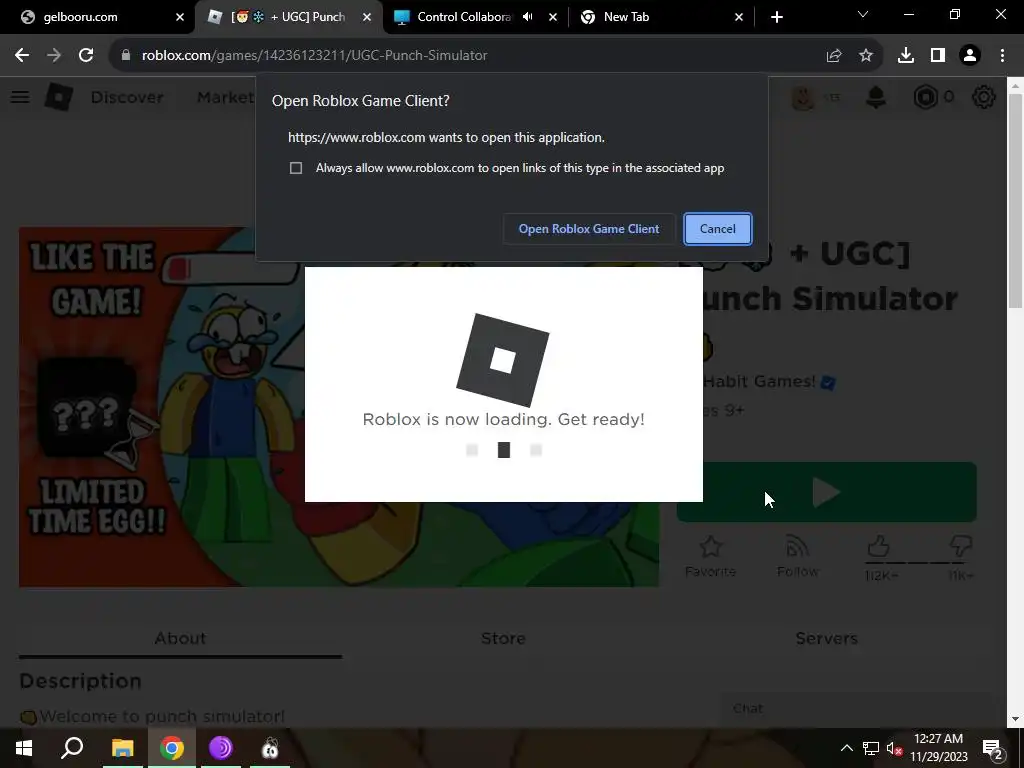Open the Roblox settings gear
The width and height of the screenshot is (1024, 768).
coord(984,97)
